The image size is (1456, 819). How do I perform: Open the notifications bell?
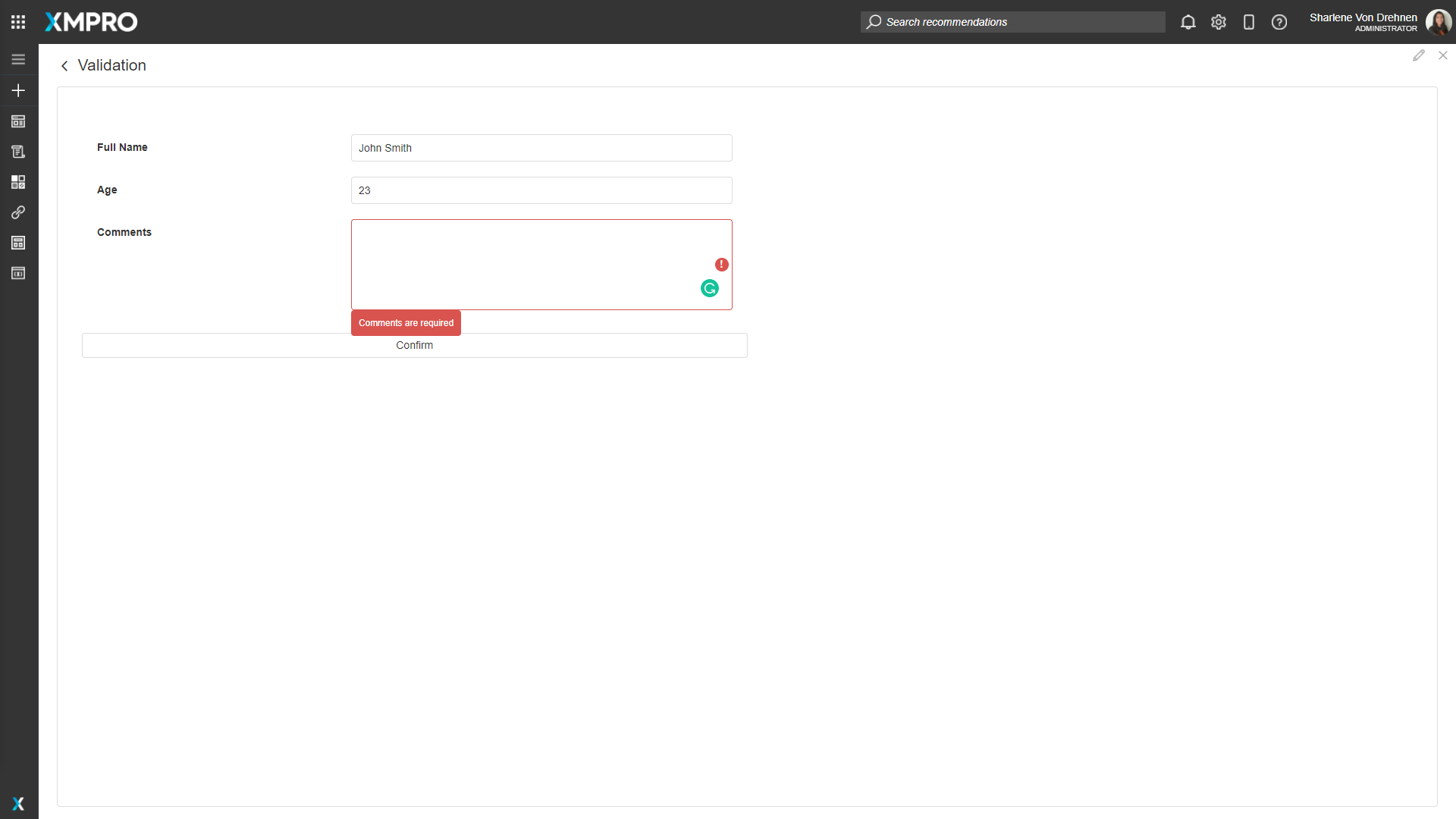(x=1188, y=22)
